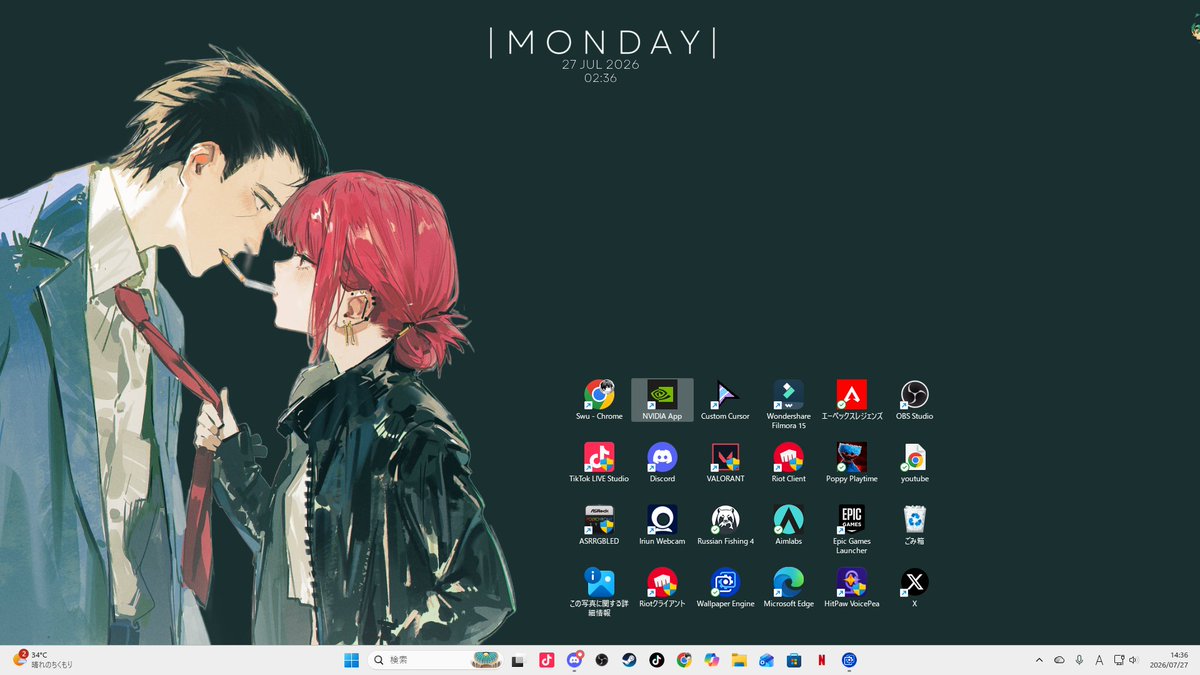
Task: Select the NVIDIA App desktop icon
Action: pos(662,400)
